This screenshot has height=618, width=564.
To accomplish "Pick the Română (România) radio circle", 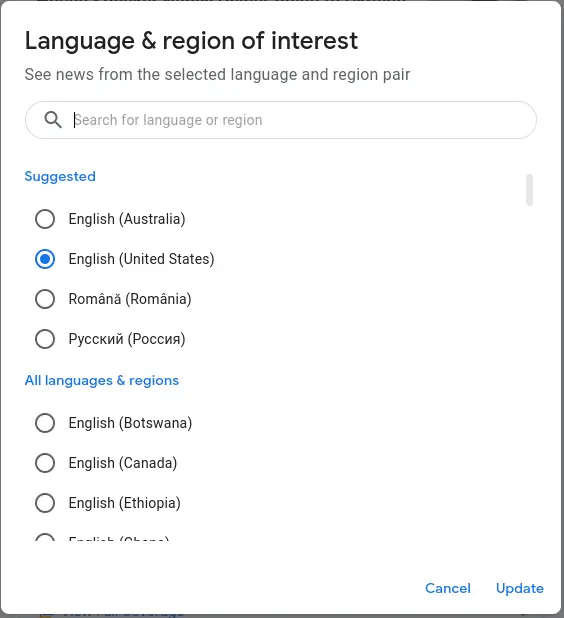I will coord(45,299).
